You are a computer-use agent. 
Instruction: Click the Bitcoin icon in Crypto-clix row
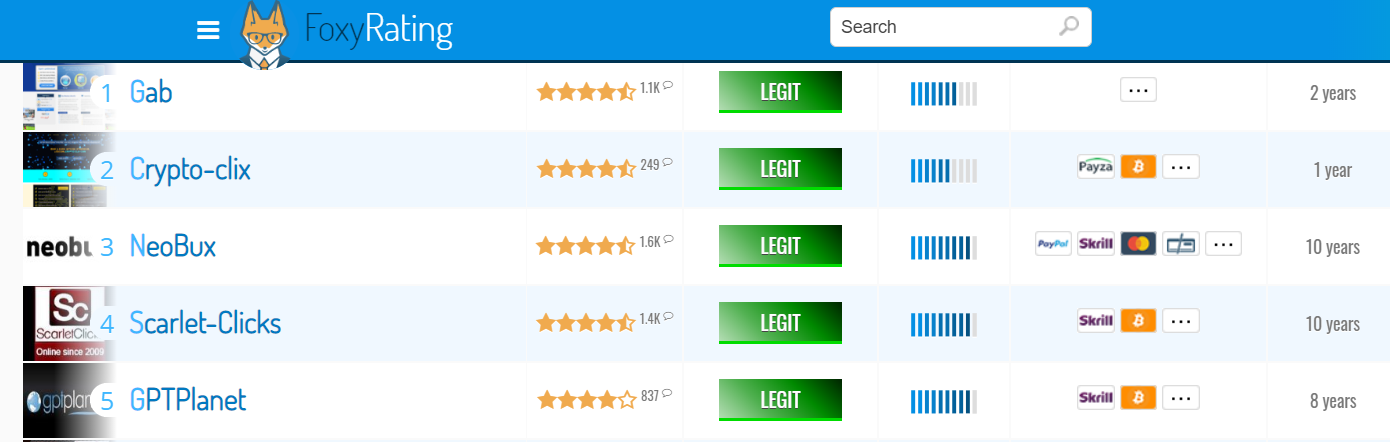[x=1138, y=167]
